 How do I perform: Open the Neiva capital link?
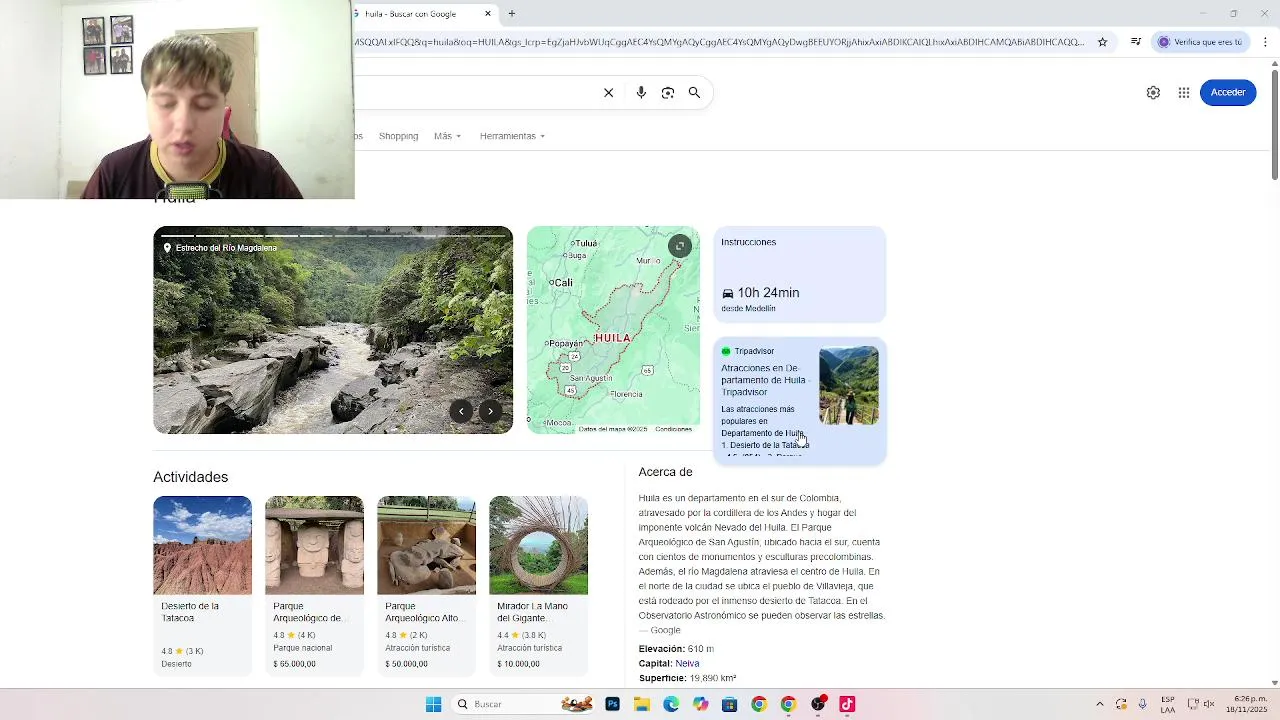687,663
